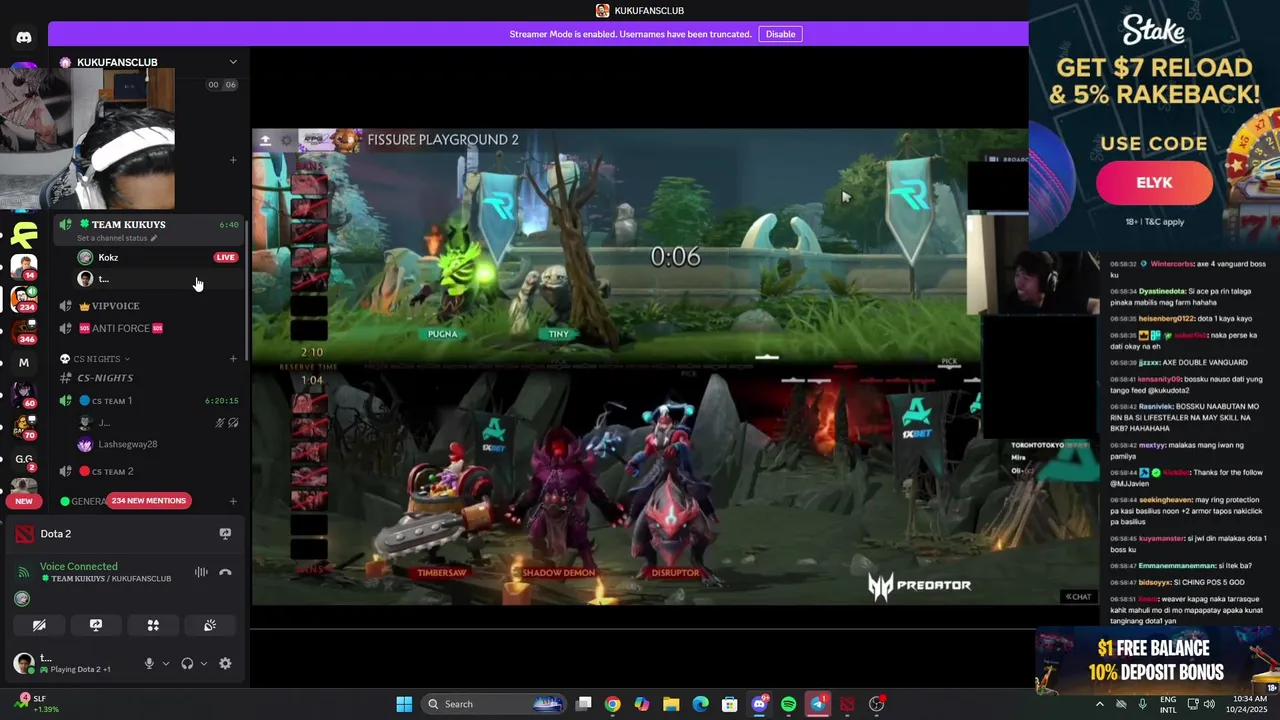Viewport: 1280px width, 720px height.
Task: Open the server with 346 badge
Action: click(24, 330)
